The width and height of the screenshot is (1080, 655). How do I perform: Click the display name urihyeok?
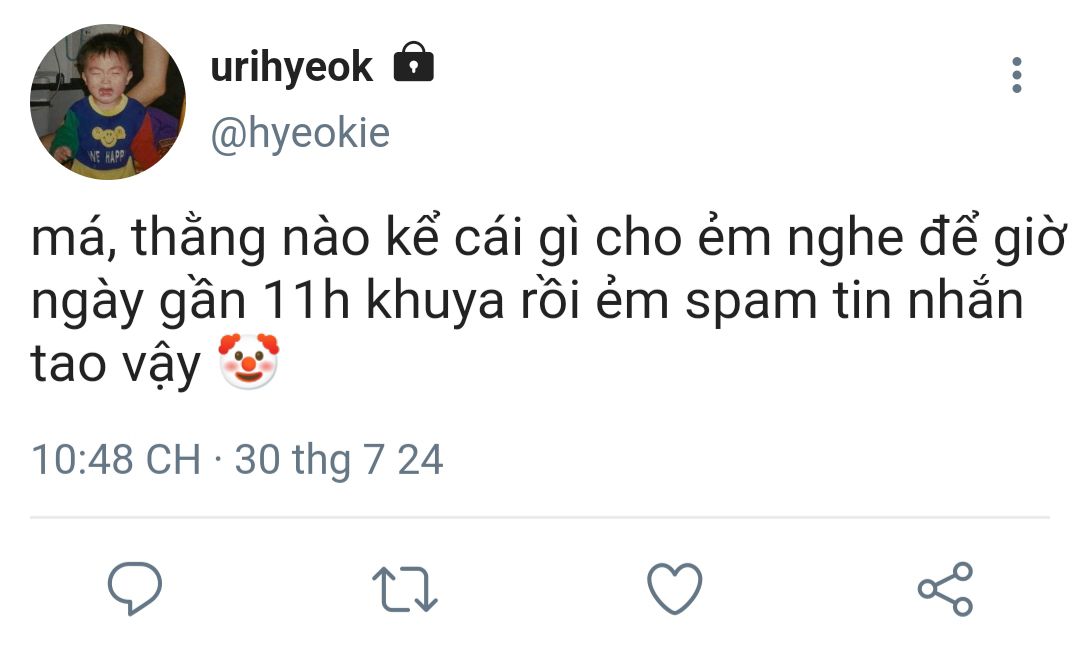[292, 67]
